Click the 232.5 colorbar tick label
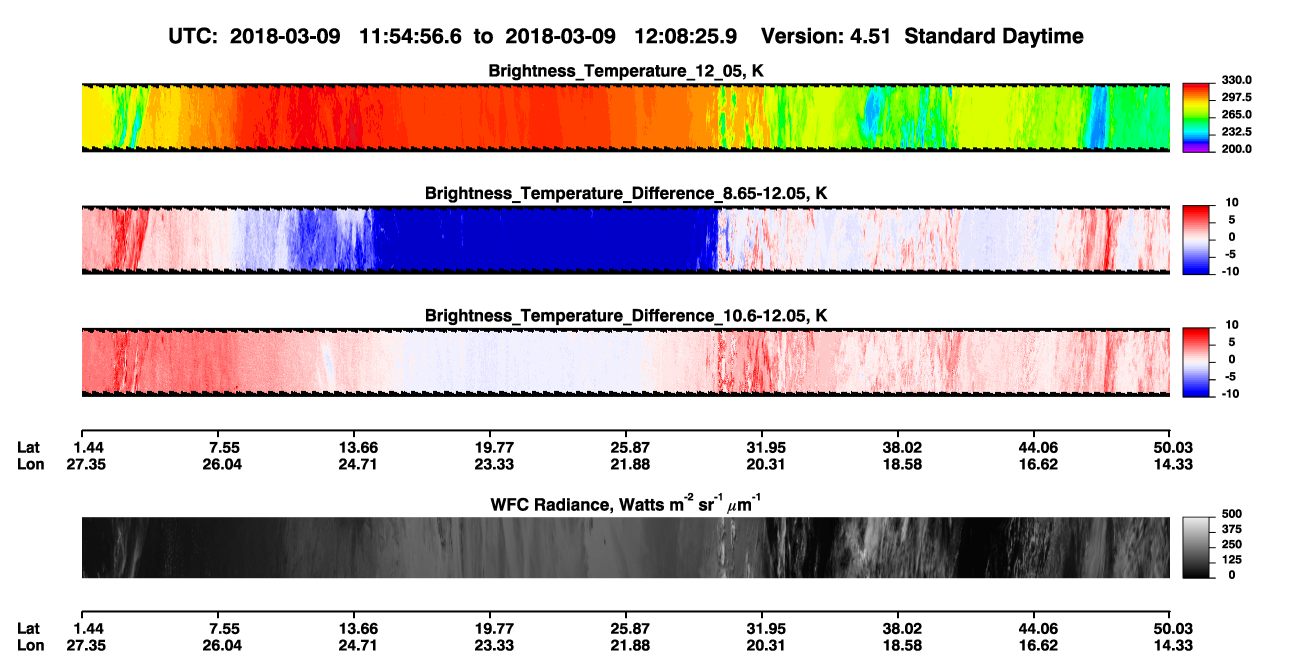Screen dimensions: 1300x667 pyautogui.click(x=1236, y=132)
